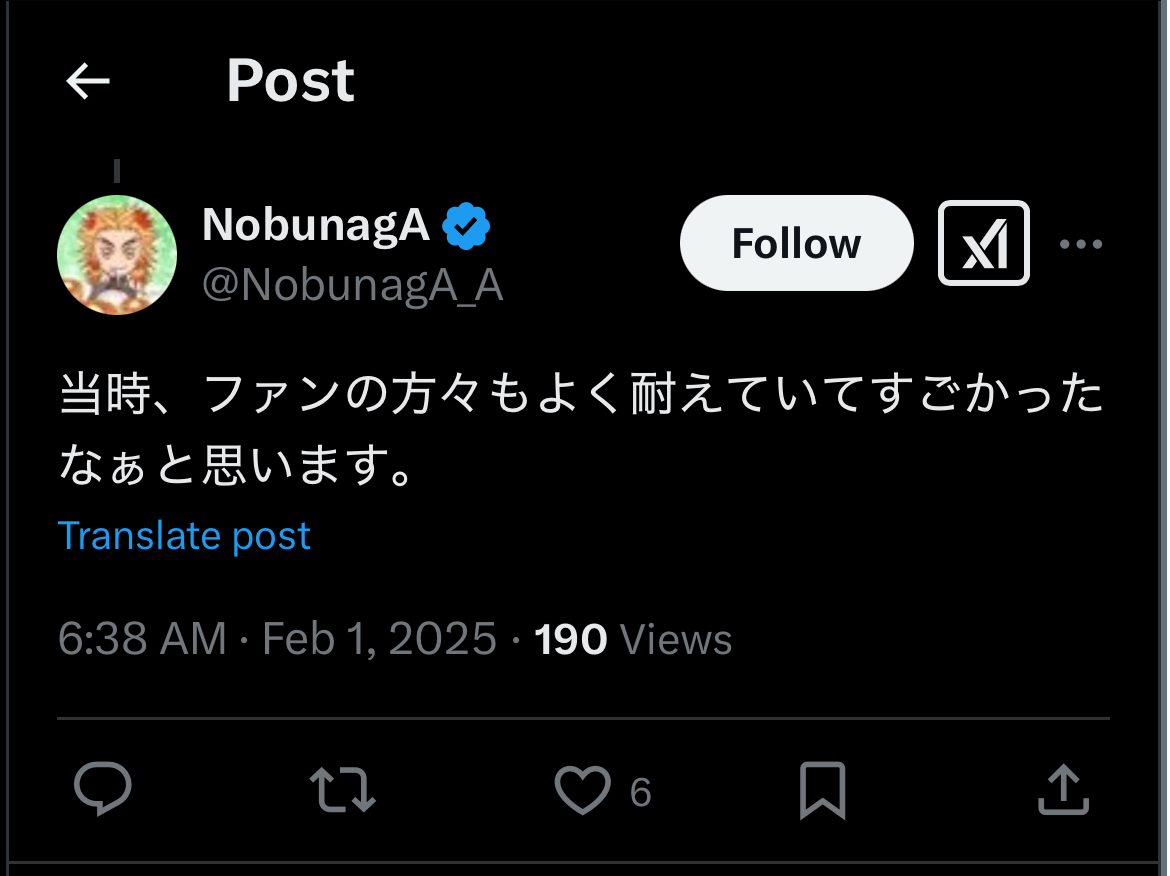Share the post via upload icon
The image size is (1170, 876).
tap(1062, 791)
